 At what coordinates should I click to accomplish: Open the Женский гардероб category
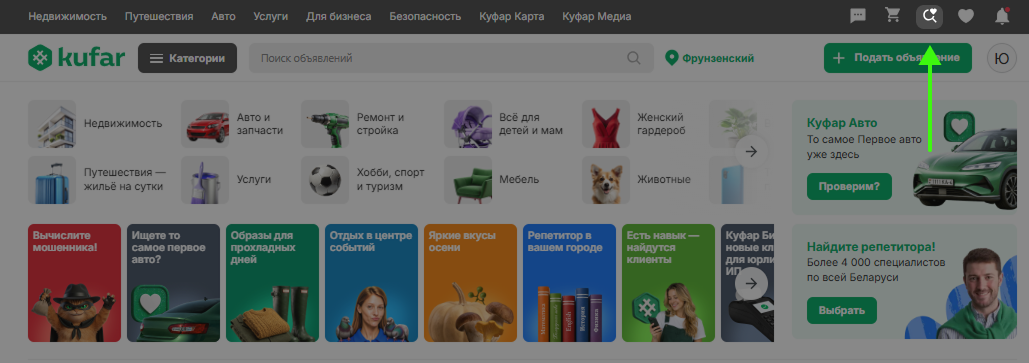click(635, 123)
